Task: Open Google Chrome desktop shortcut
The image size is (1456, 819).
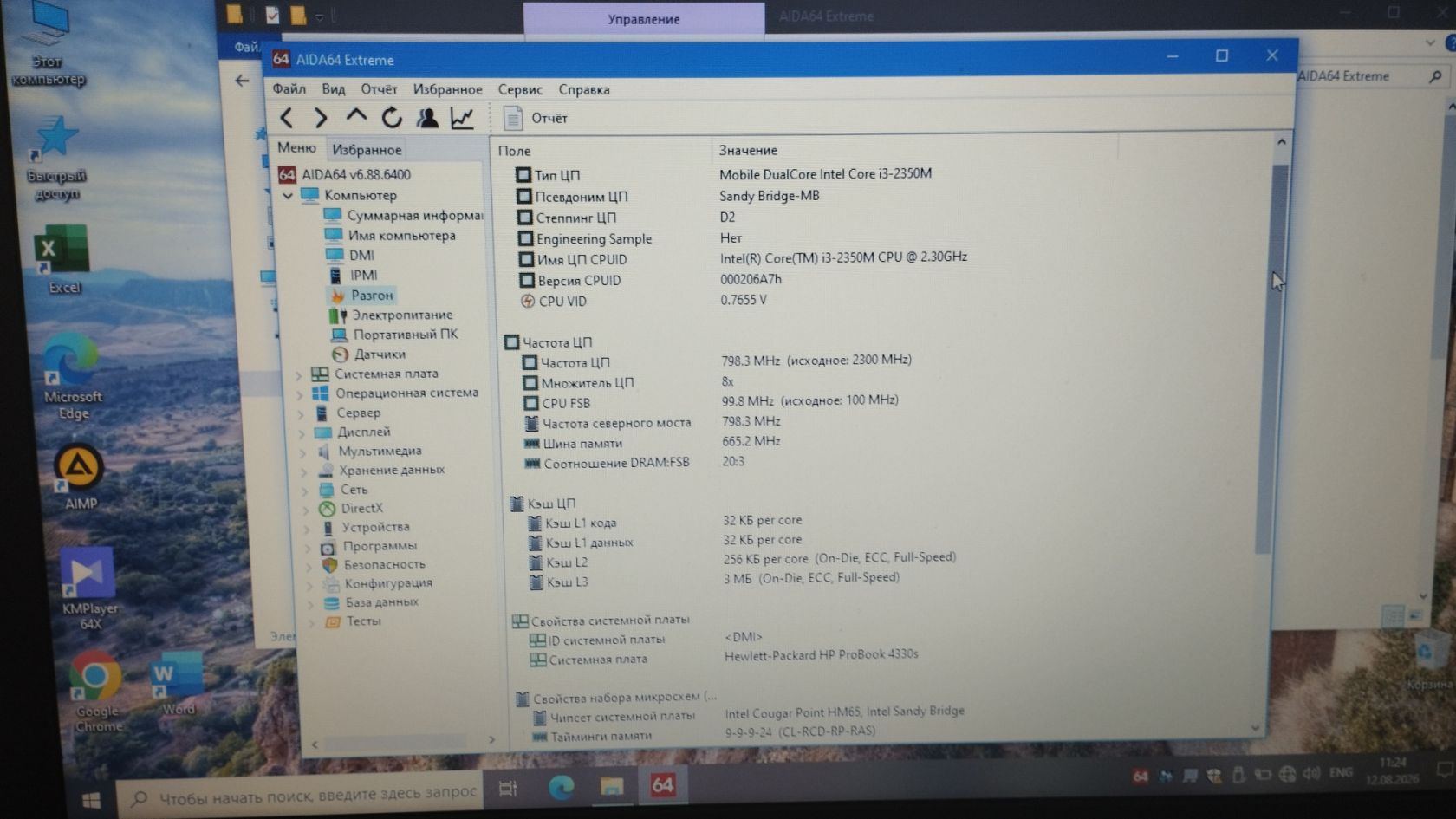Action: point(96,691)
